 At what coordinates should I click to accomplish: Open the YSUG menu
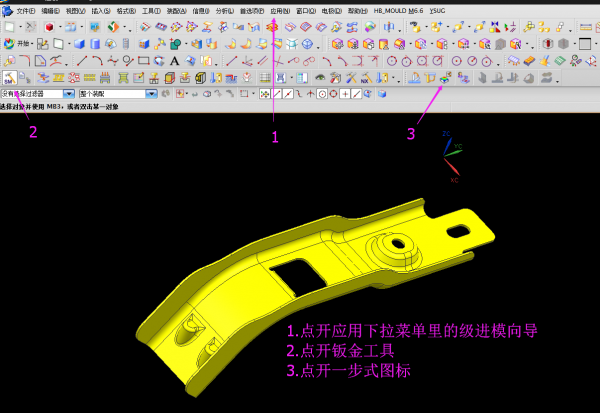[437, 11]
